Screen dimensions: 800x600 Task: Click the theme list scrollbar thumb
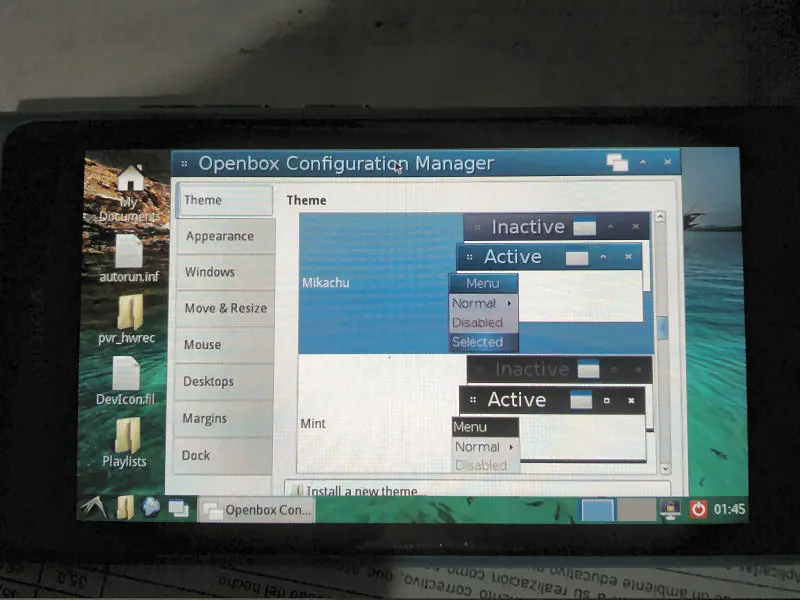tap(662, 328)
